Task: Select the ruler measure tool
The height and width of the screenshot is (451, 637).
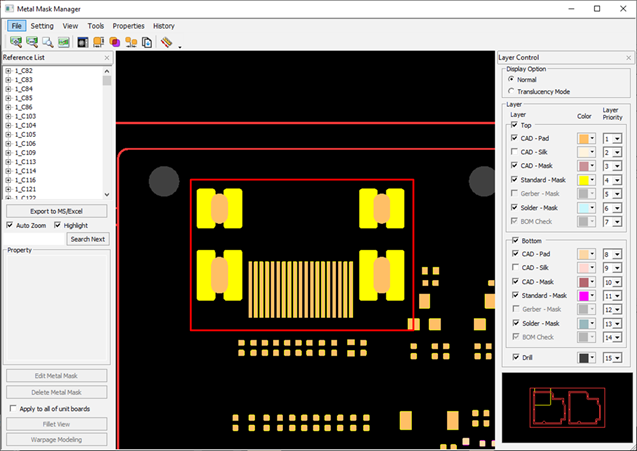Action: [x=166, y=43]
